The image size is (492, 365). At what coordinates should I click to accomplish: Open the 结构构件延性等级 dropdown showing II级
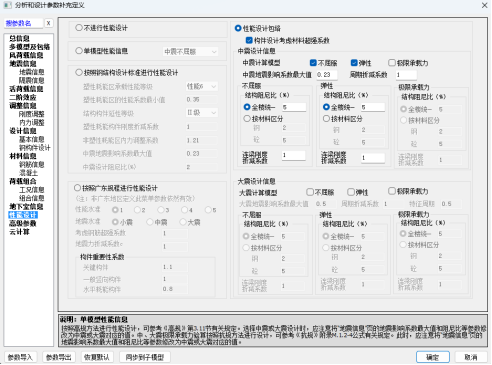point(201,113)
